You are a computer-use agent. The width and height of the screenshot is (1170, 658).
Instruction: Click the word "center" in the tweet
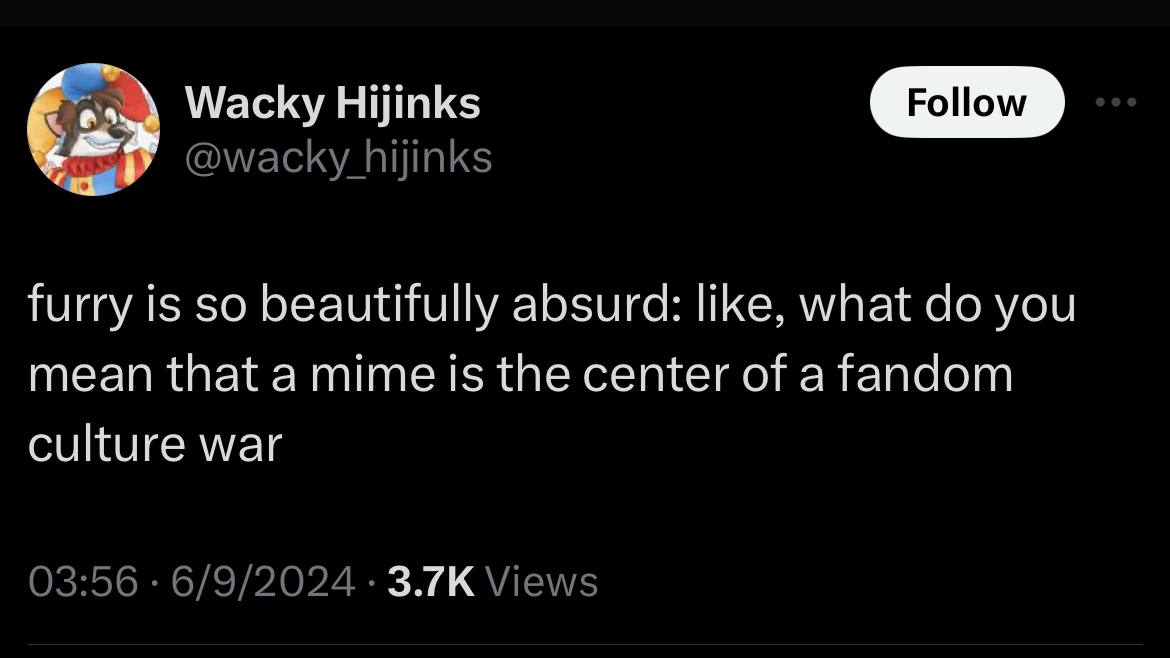point(655,375)
